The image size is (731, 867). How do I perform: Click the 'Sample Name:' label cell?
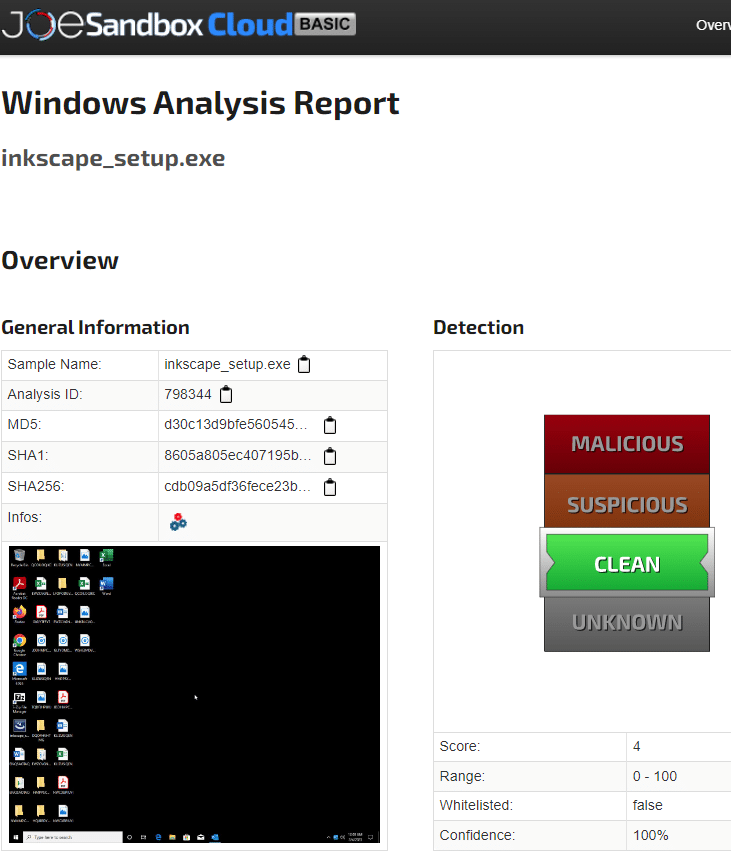[x=80, y=365]
